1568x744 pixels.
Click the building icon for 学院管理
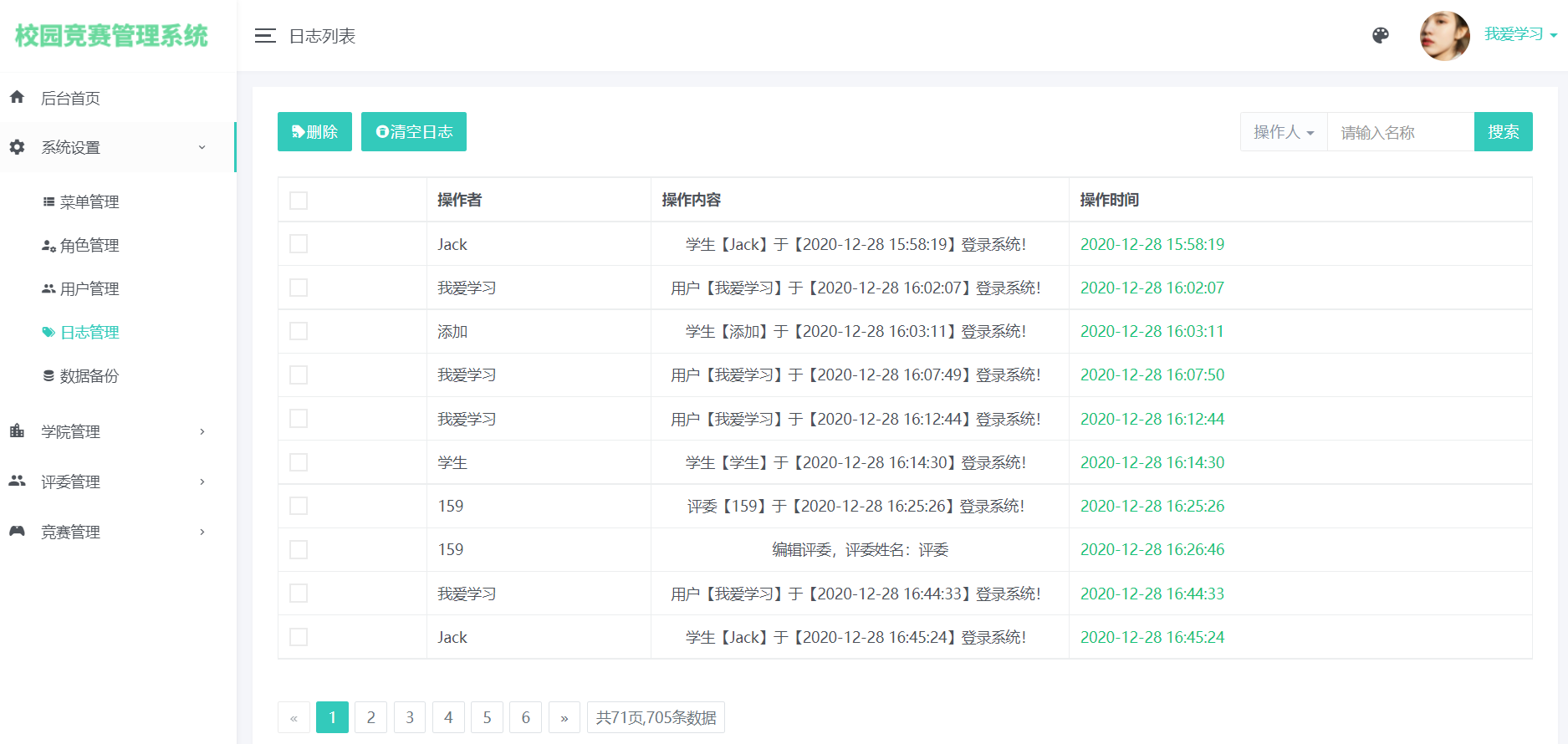pyautogui.click(x=17, y=431)
